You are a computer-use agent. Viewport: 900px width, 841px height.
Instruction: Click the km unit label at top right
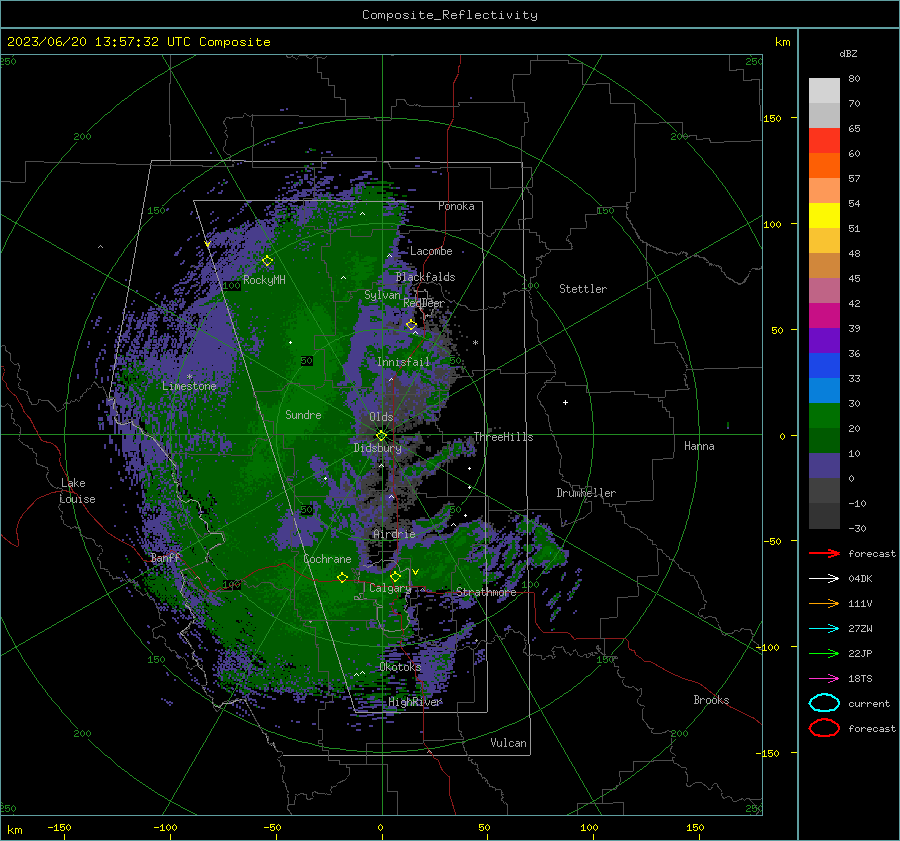tap(782, 42)
